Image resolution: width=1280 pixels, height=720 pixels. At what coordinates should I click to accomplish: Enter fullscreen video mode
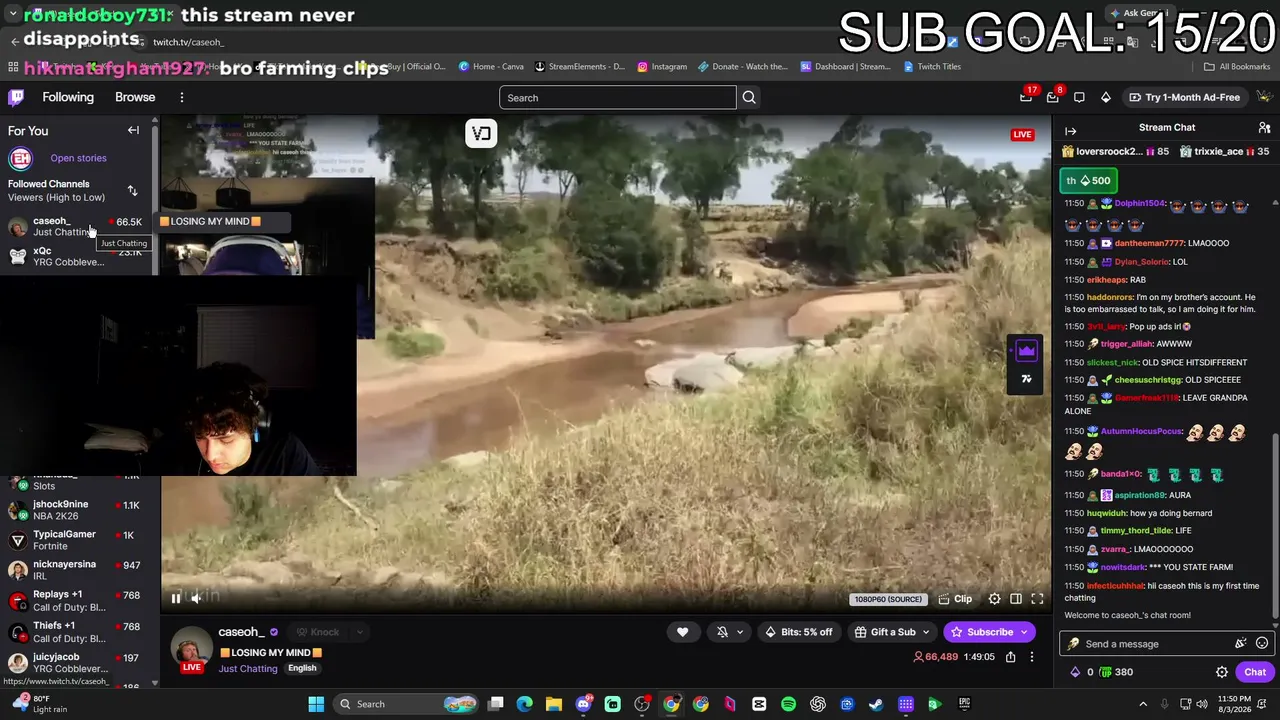pyautogui.click(x=1037, y=599)
